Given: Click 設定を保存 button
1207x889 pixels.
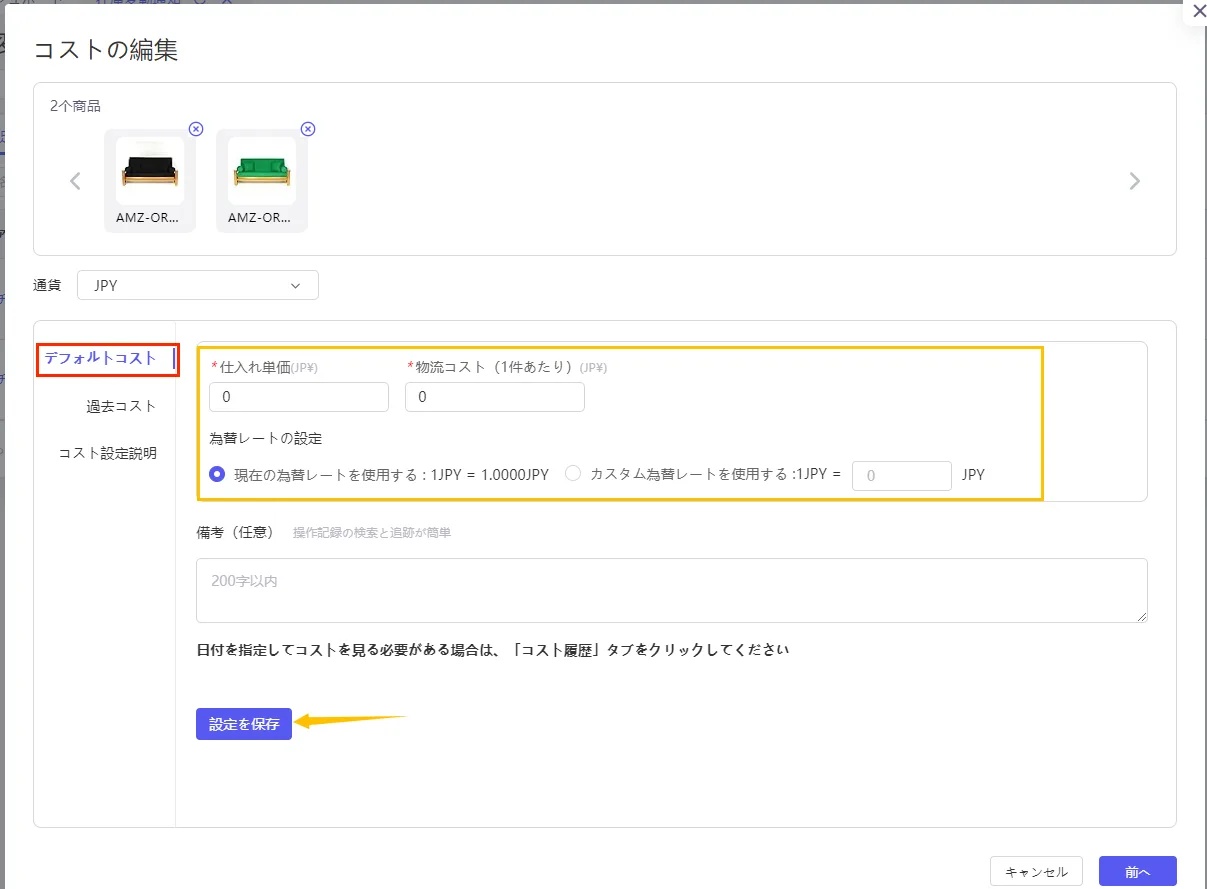Looking at the screenshot, I should 244,724.
